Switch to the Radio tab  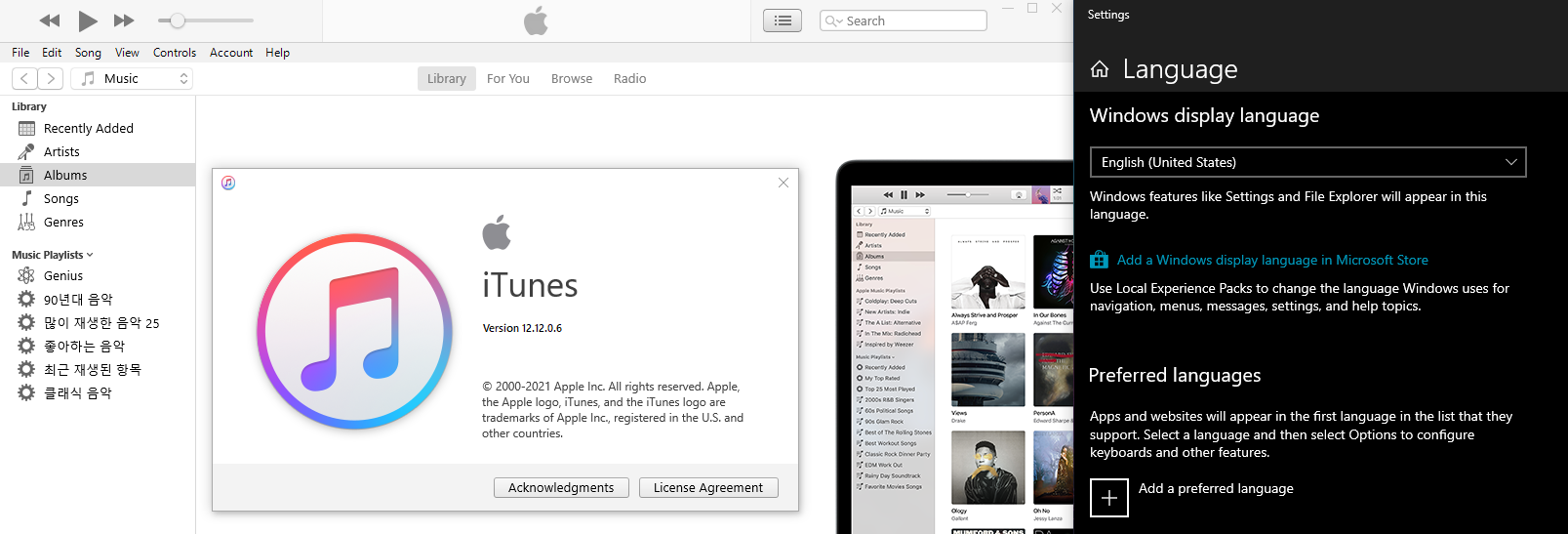[x=630, y=78]
